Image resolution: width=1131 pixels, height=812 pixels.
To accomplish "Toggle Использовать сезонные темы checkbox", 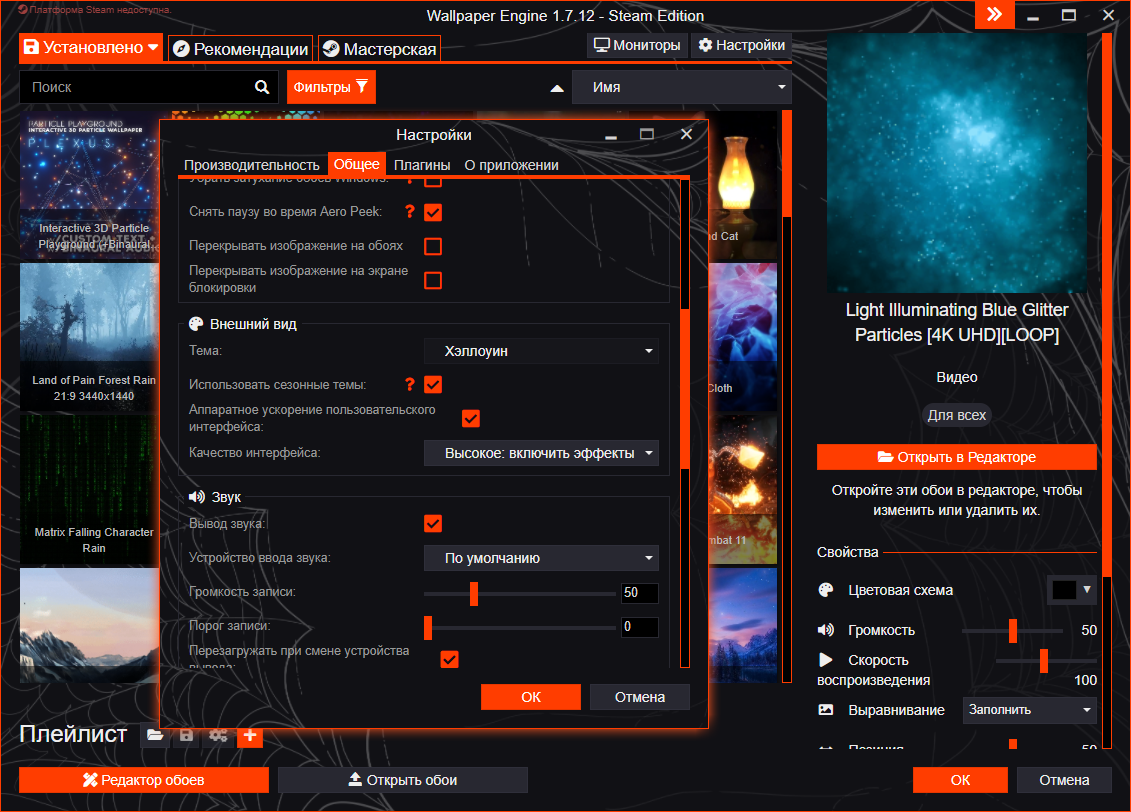I will pyautogui.click(x=433, y=384).
